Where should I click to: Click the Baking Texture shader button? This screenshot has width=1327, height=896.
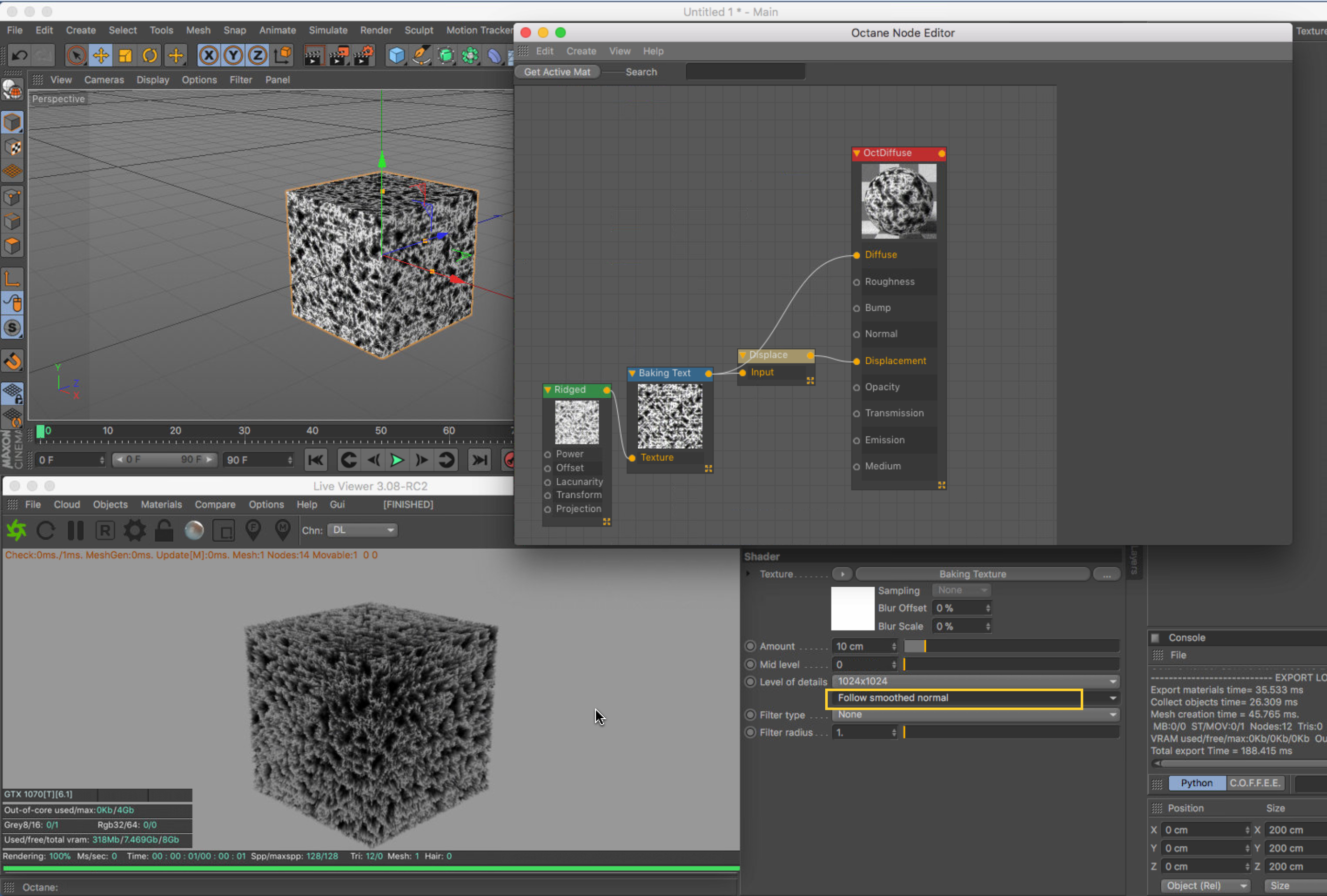(x=972, y=574)
